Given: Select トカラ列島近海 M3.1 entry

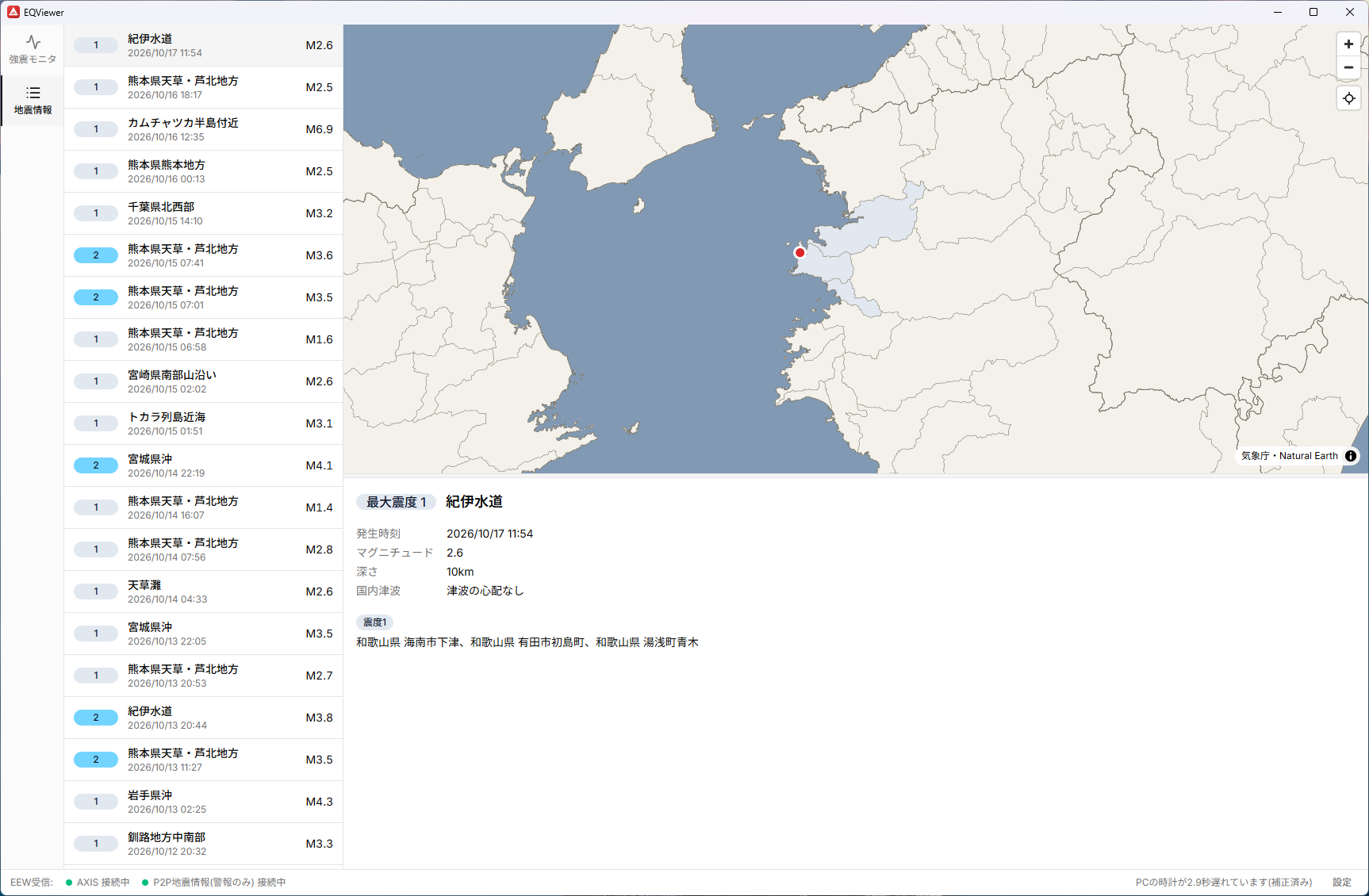Looking at the screenshot, I should pyautogui.click(x=203, y=423).
